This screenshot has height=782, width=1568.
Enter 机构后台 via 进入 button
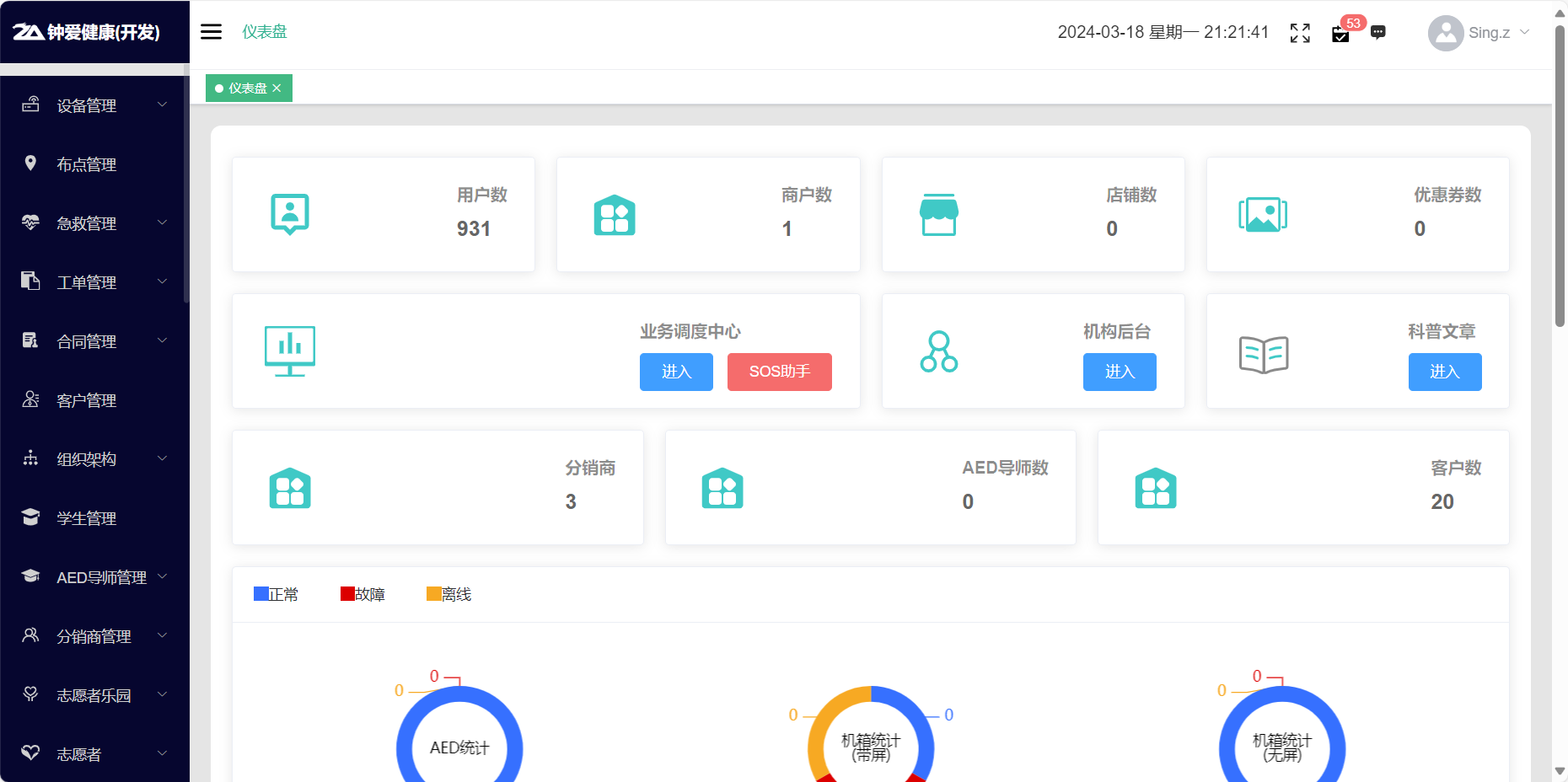(x=1120, y=372)
